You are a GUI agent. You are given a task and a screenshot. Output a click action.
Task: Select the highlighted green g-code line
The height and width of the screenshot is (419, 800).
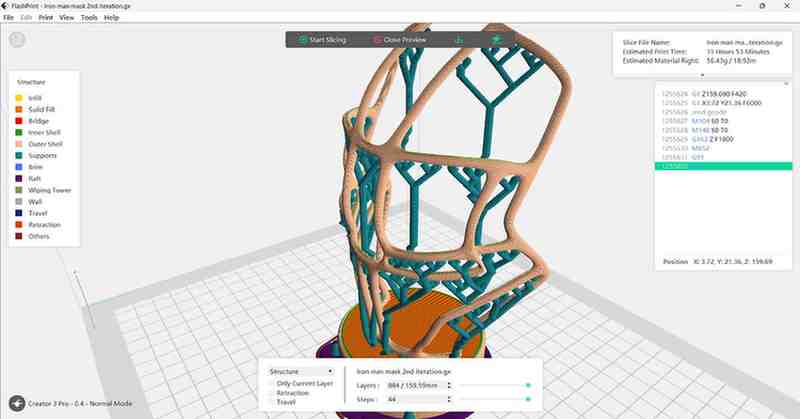(723, 166)
